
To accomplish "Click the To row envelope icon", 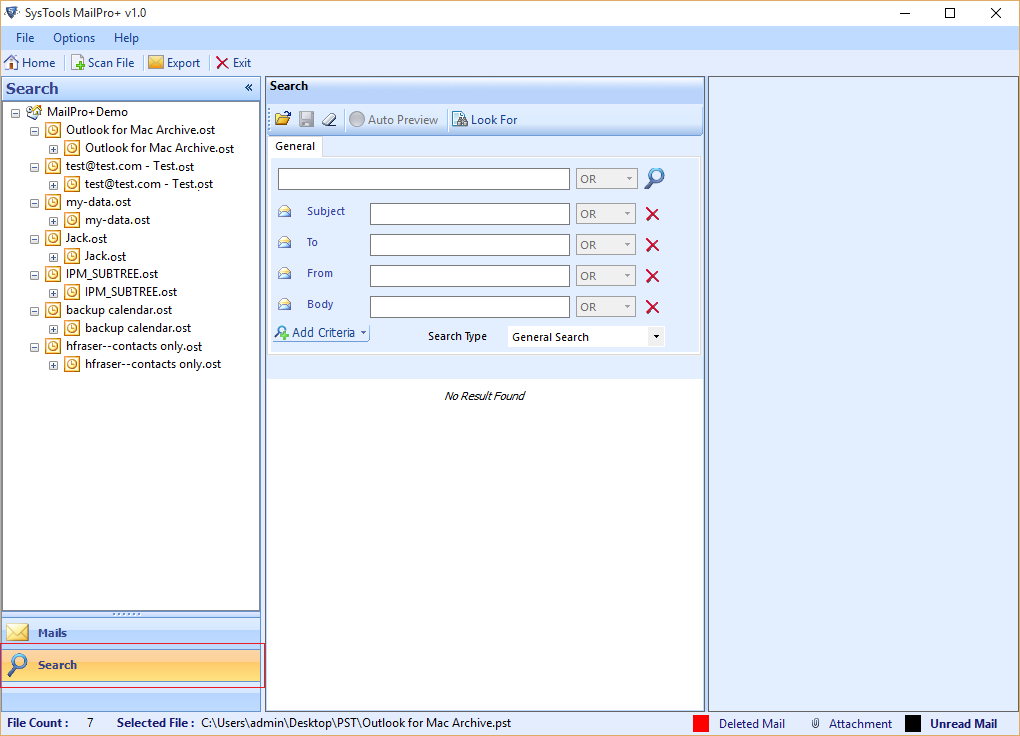I will (x=285, y=242).
